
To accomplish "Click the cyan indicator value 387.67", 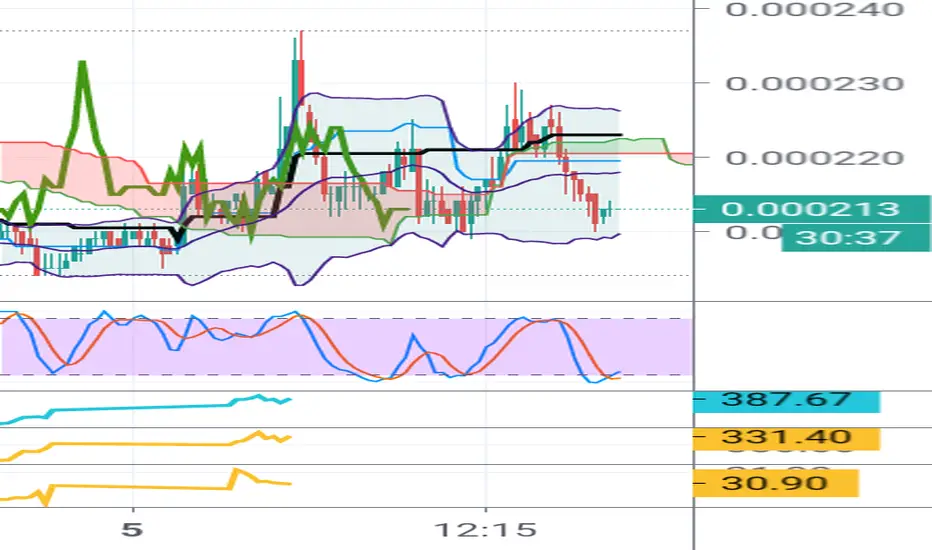I will click(786, 399).
